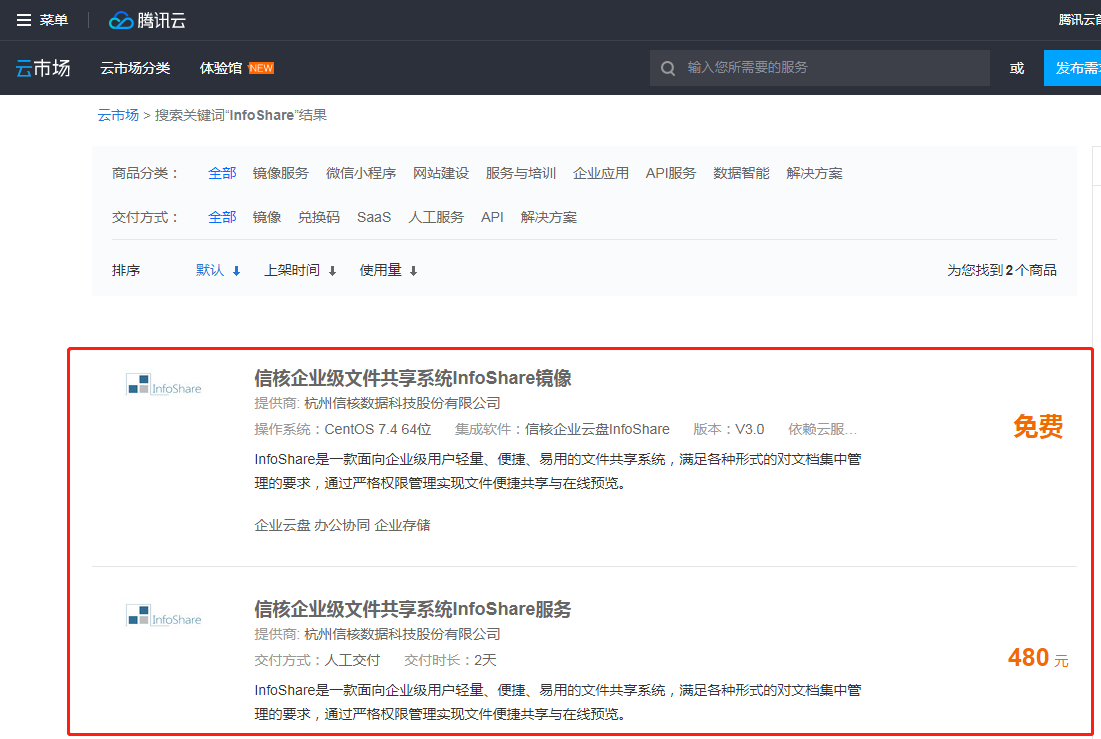The height and width of the screenshot is (739, 1101).
Task: Filter category by 解决方案
Action: pyautogui.click(x=814, y=174)
